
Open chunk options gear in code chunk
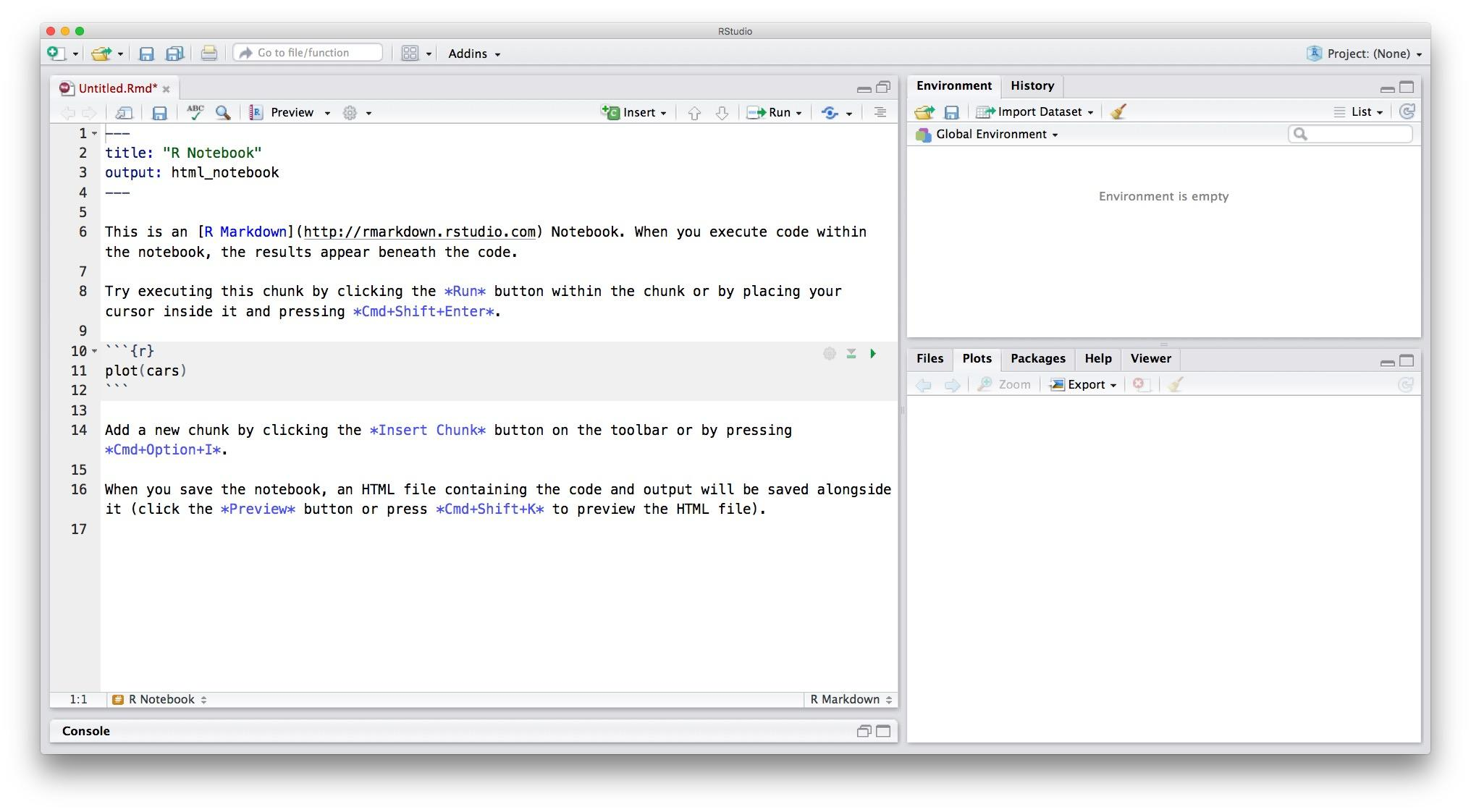(x=830, y=354)
